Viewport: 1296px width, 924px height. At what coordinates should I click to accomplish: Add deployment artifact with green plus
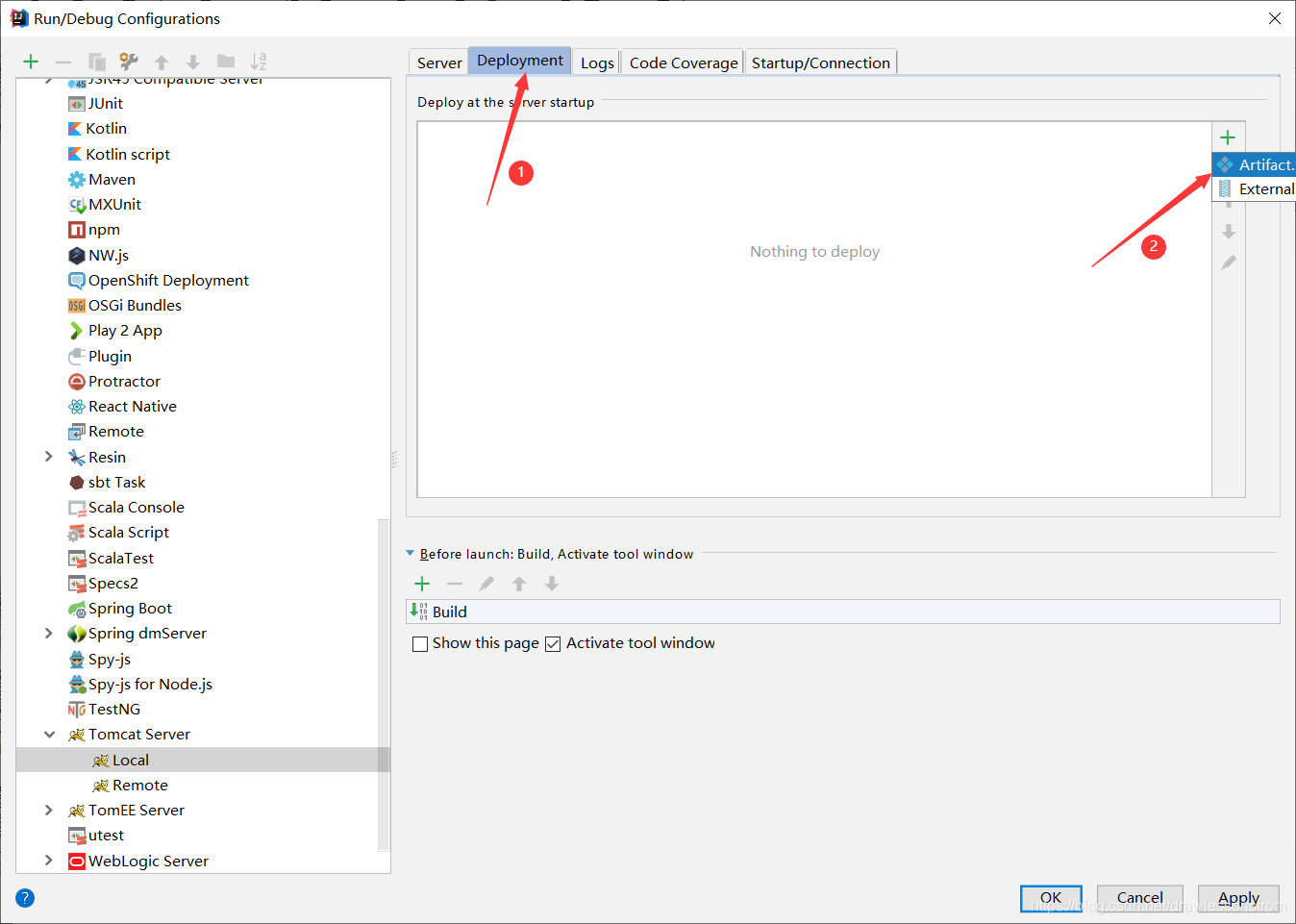pos(1228,137)
